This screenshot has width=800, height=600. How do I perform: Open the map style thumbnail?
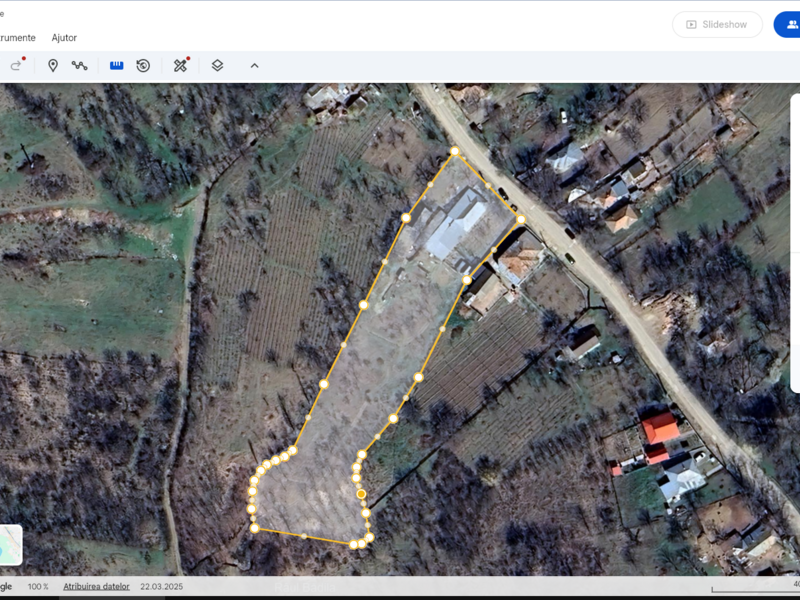(11, 545)
